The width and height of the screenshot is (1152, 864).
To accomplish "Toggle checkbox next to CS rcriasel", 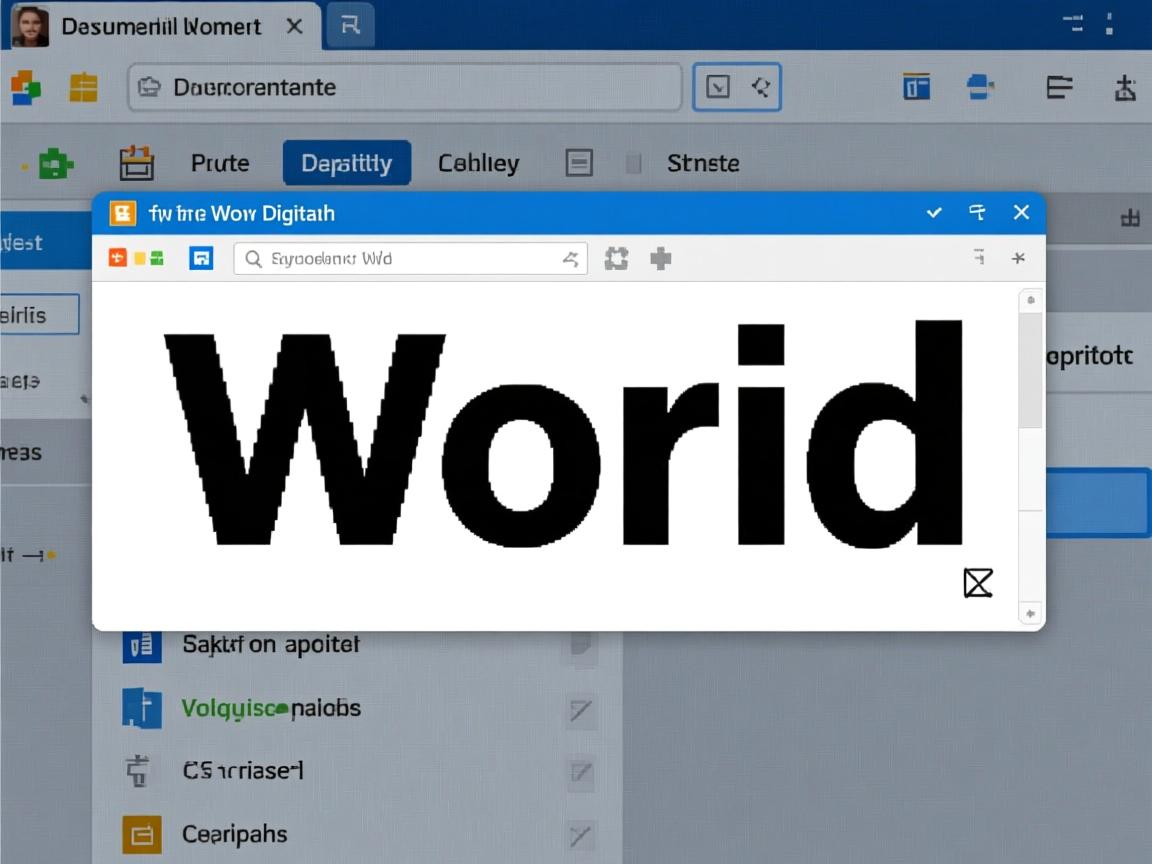I will coord(581,772).
